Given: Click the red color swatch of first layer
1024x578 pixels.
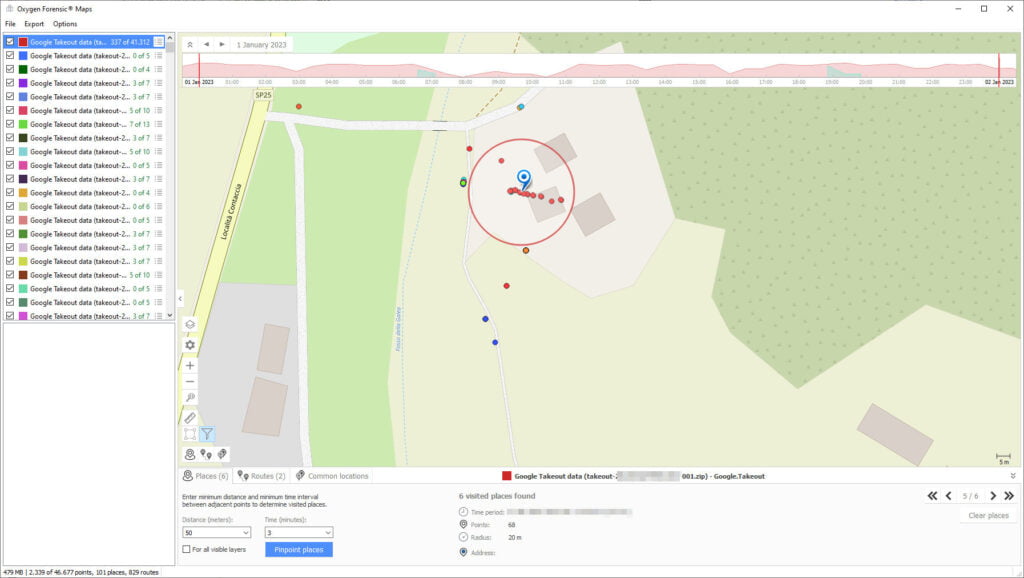Looking at the screenshot, I should (23, 42).
